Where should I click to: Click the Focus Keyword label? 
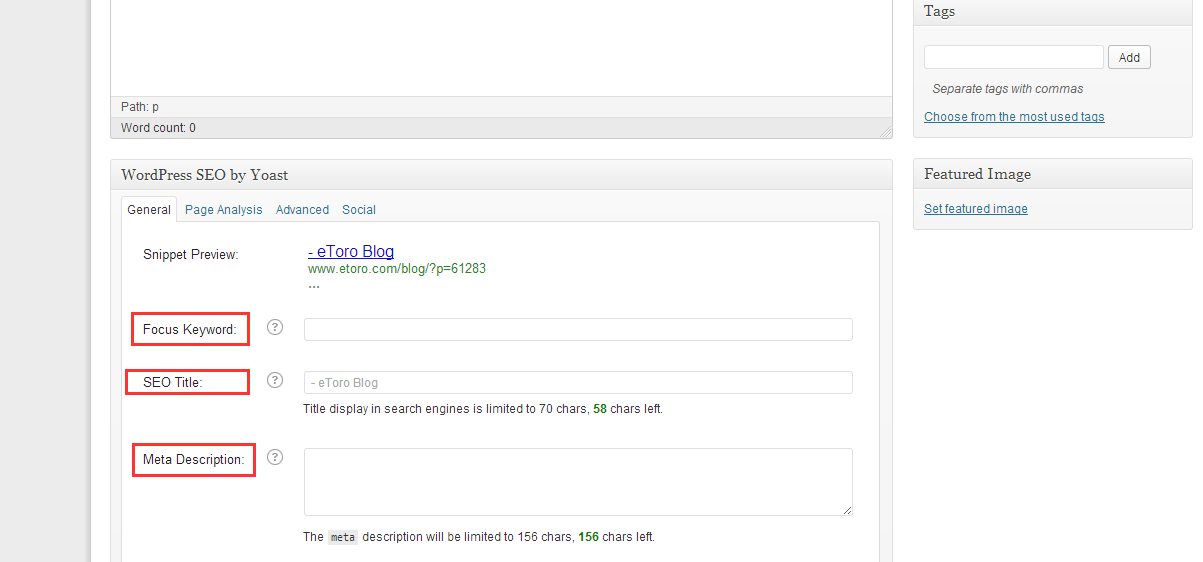click(x=190, y=329)
